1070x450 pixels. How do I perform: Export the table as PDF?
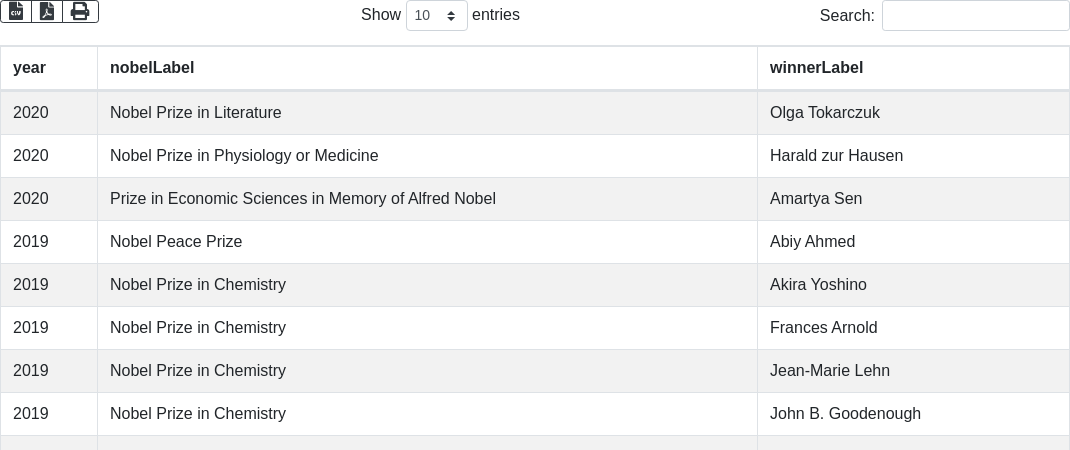coord(47,11)
